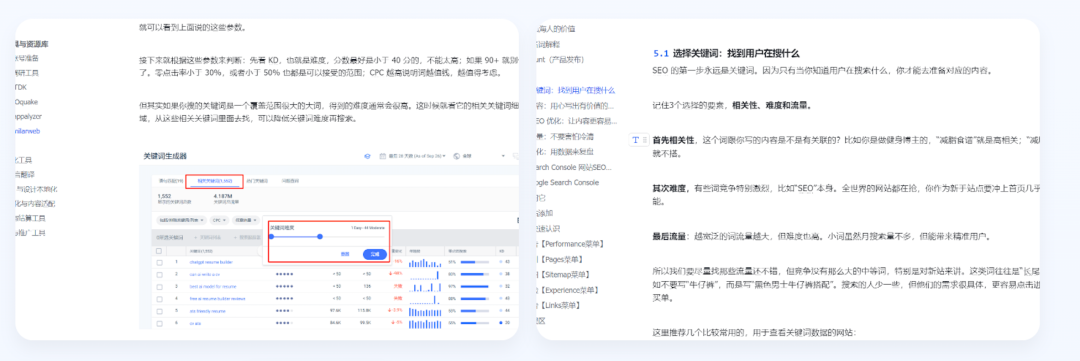Click the drag-handle dots next to the T icon
The width and height of the screenshot is (1080, 361).
pyautogui.click(x=645, y=141)
